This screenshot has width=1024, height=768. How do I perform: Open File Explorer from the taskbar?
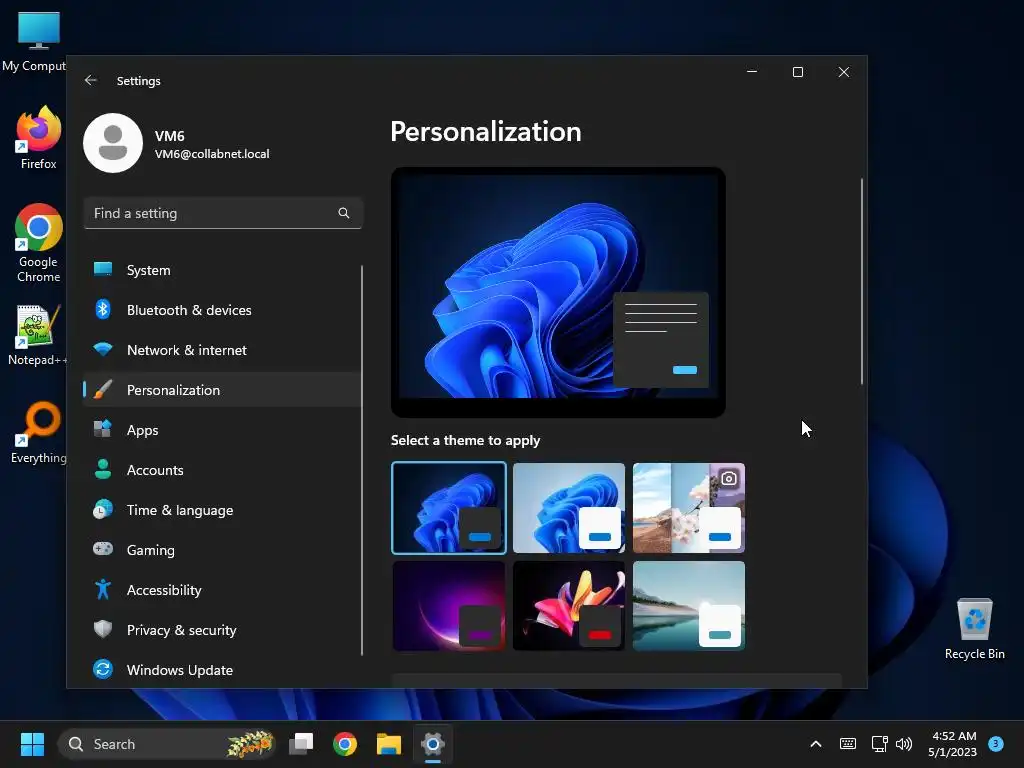coord(389,744)
